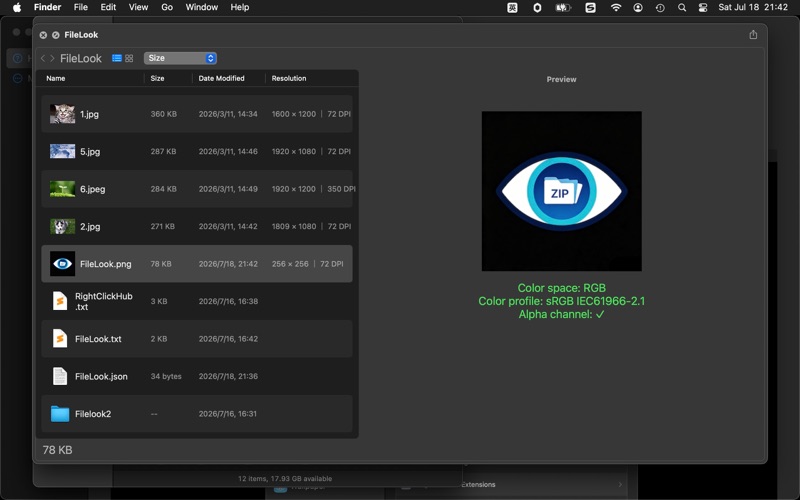This screenshot has height=500, width=800.
Task: Sort by the Size column header
Action: coord(157,78)
